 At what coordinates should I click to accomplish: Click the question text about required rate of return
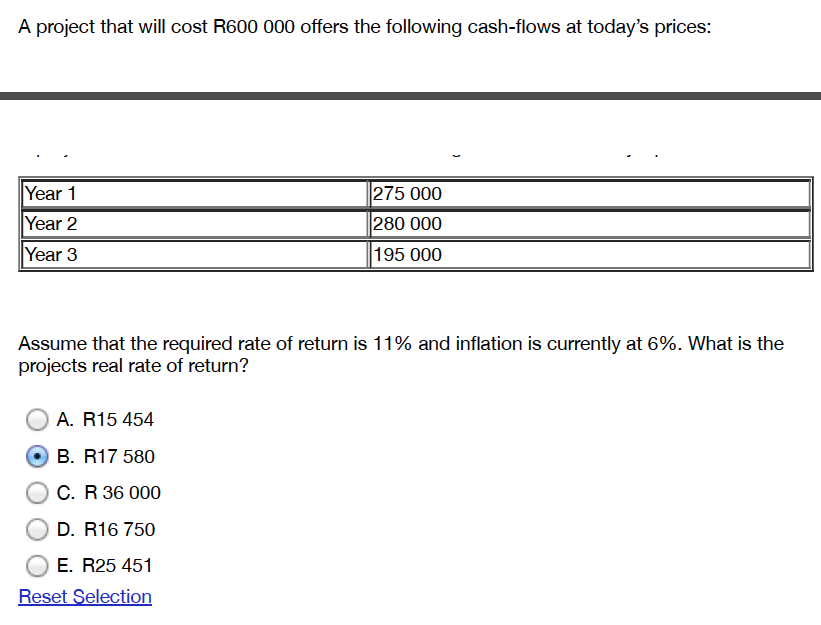point(400,354)
